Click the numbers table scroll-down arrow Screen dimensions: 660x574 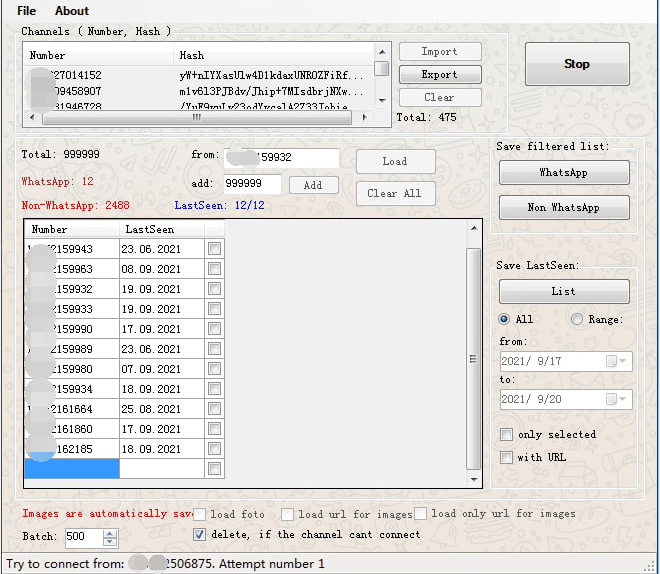click(474, 480)
